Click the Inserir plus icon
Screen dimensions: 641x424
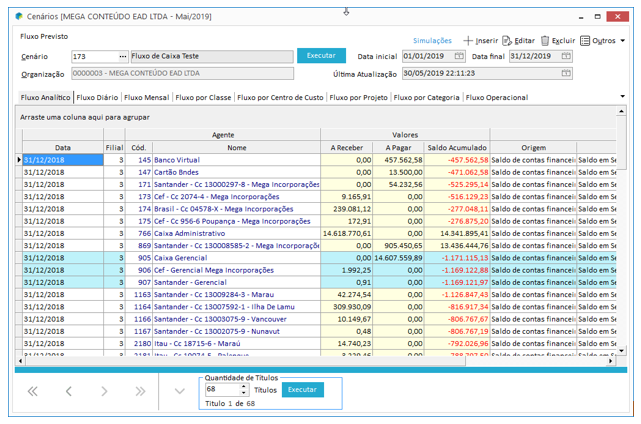click(468, 40)
